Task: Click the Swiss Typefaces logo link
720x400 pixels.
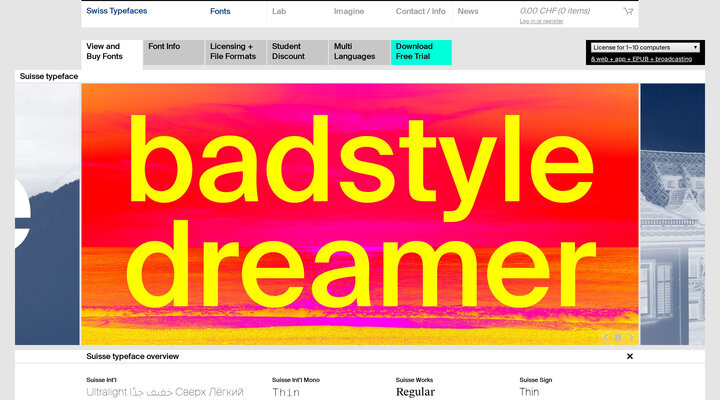Action: pos(117,11)
